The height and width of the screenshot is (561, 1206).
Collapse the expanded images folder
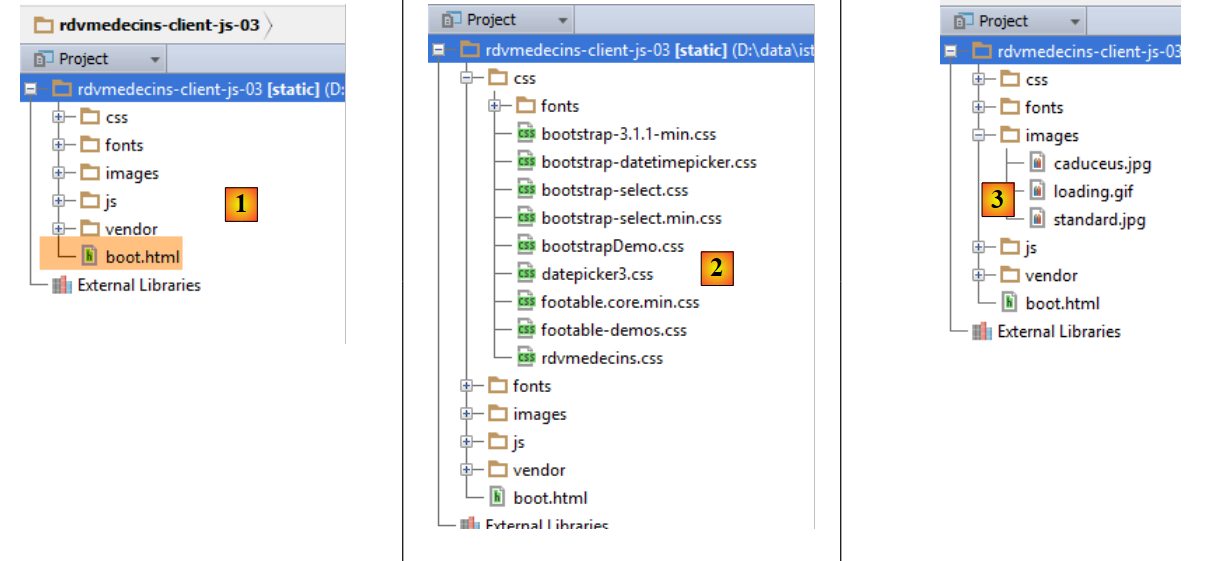coord(978,136)
